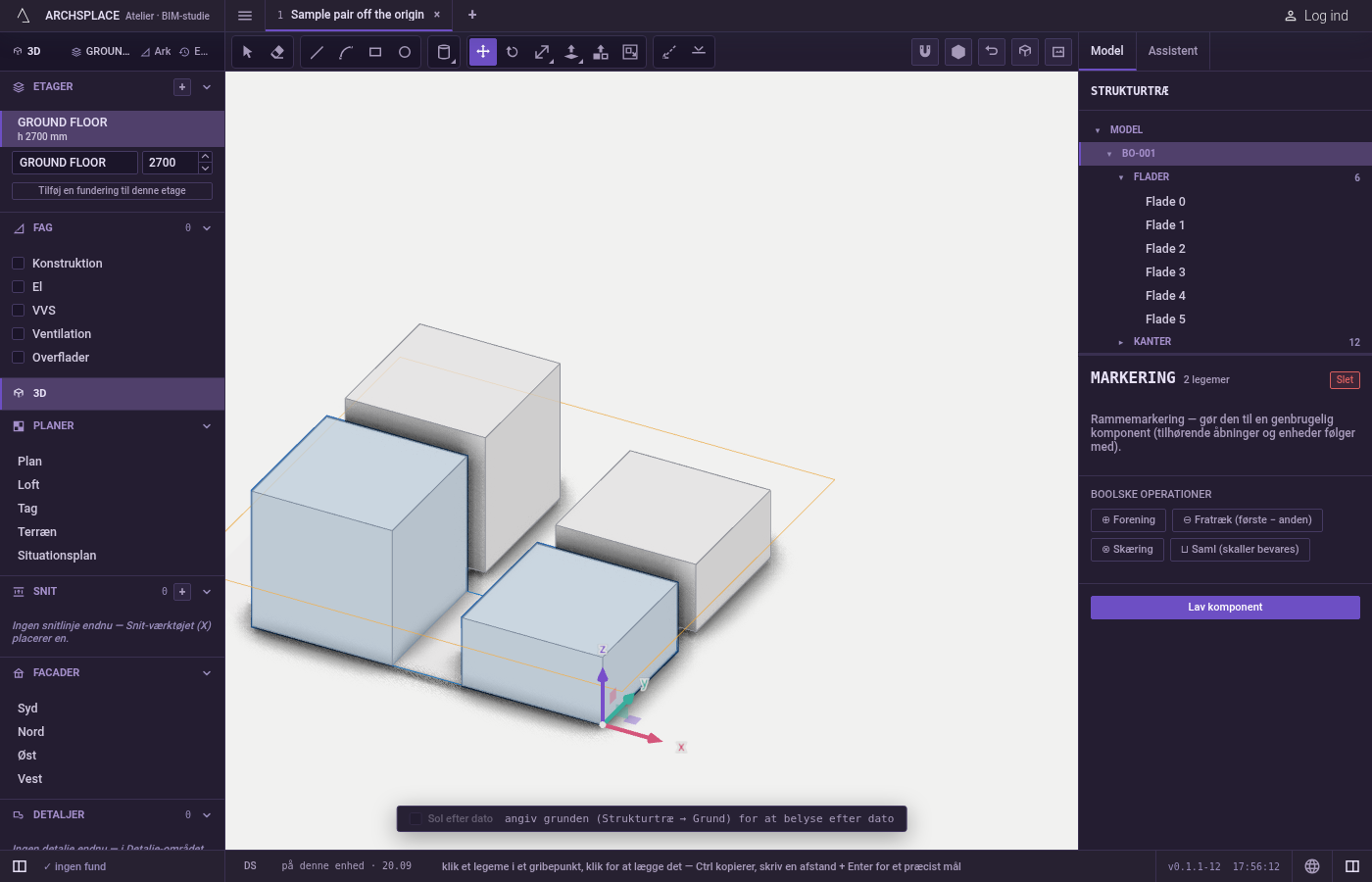This screenshot has width=1372, height=882.
Task: Click the undo arrow icon
Action: (992, 52)
